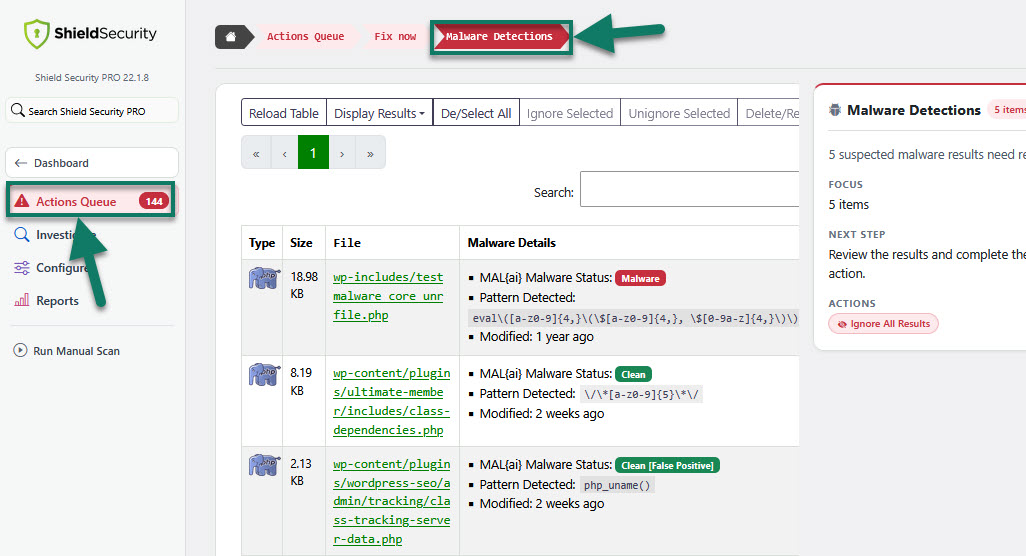Screen dimensions: 1026x556
Task: Click the Unignore Selected button
Action: point(679,113)
